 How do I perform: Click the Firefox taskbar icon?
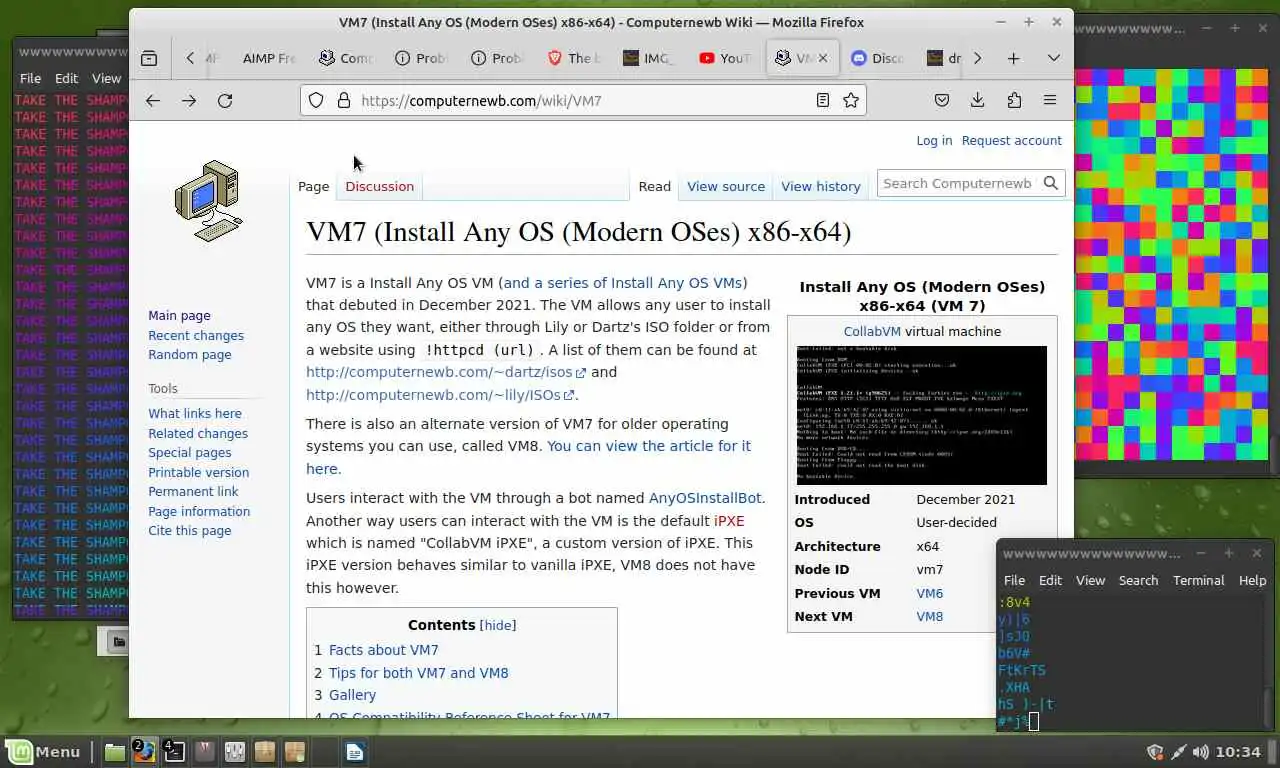coord(145,752)
